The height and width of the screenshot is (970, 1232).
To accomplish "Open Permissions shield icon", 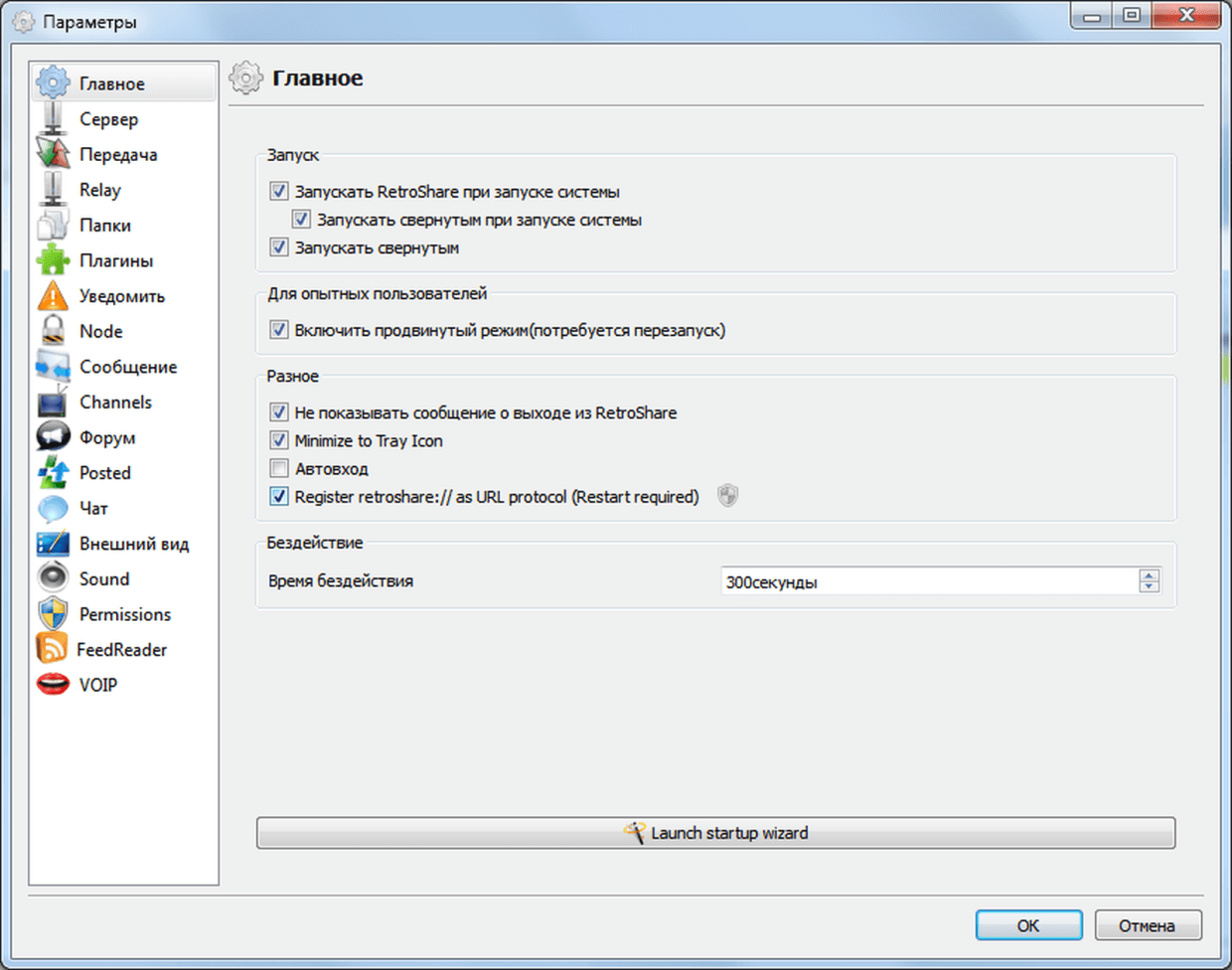I will click(x=53, y=614).
